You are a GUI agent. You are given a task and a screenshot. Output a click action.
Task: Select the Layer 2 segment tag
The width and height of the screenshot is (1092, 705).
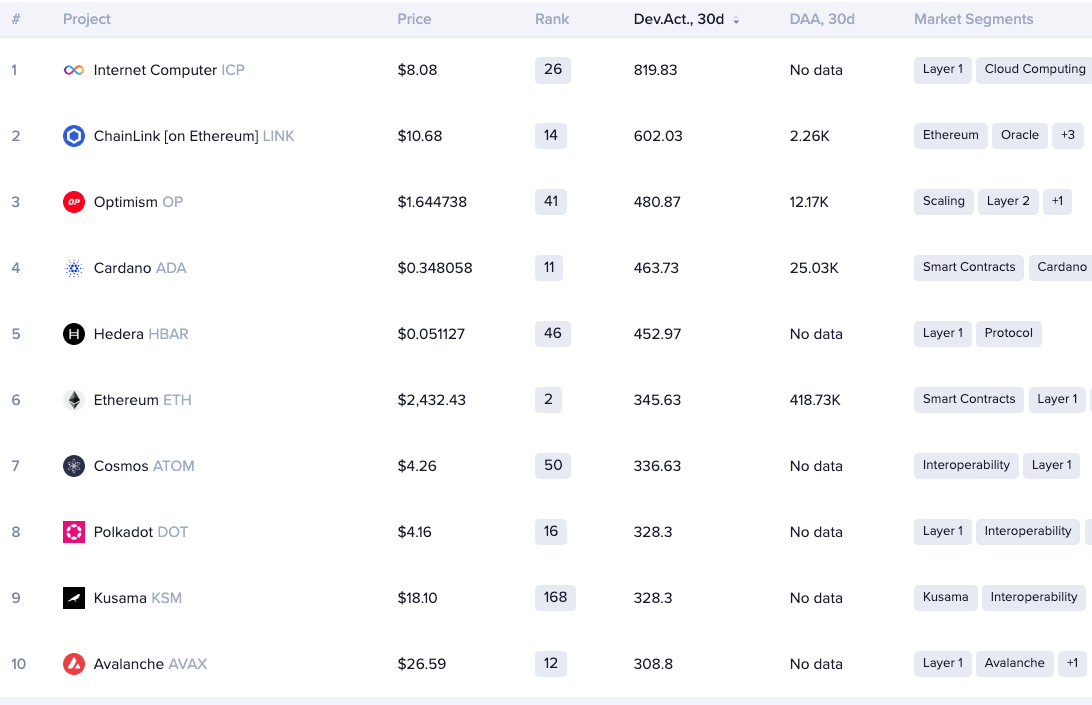(x=1008, y=201)
